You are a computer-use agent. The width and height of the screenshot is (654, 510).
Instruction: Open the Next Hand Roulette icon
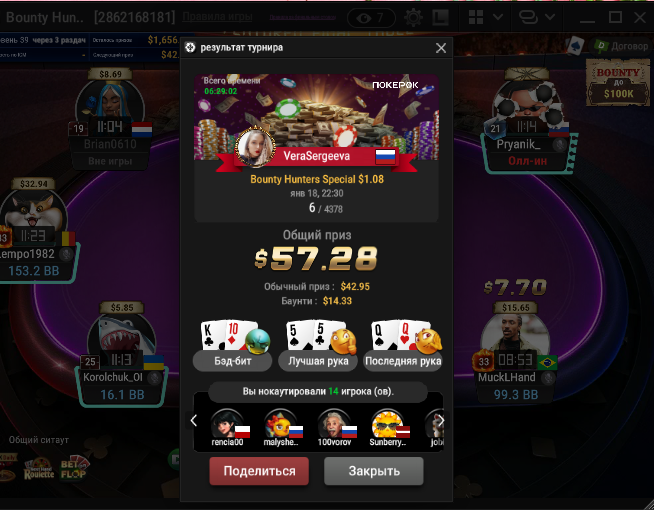[x=39, y=469]
